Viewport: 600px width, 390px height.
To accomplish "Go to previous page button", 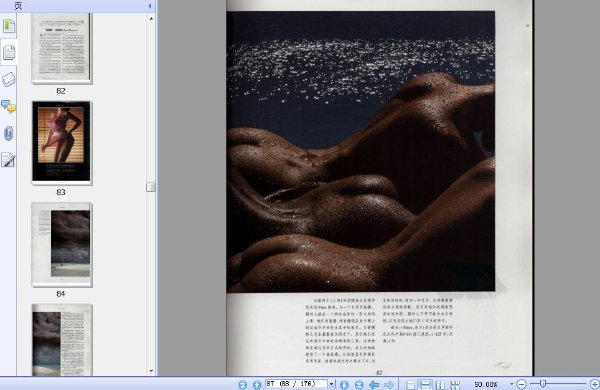I will pos(257,385).
